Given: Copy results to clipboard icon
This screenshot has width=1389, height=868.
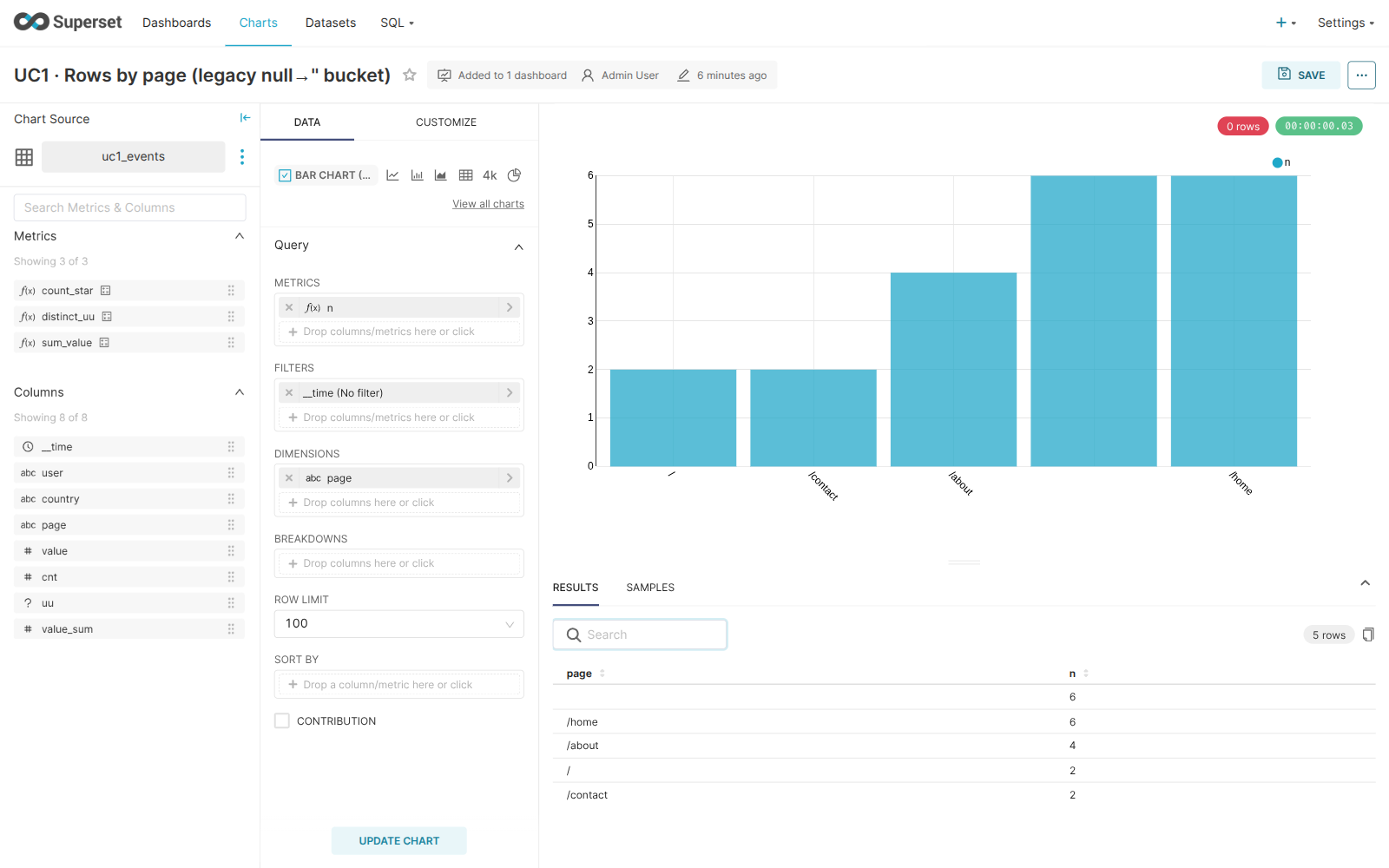Looking at the screenshot, I should click(x=1368, y=635).
